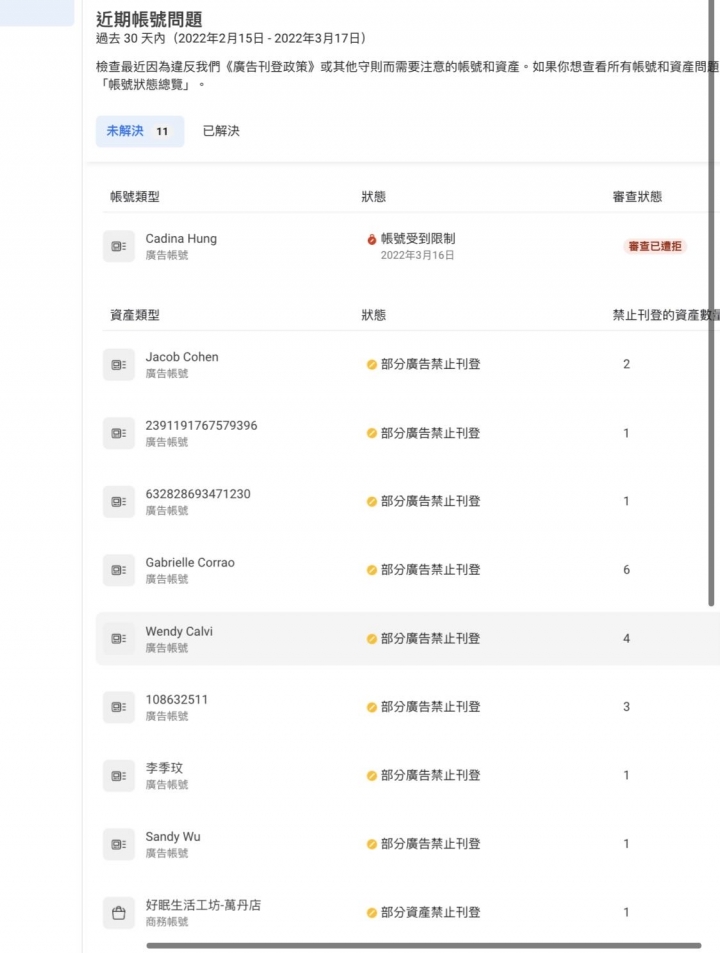This screenshot has width=720, height=953.
Task: Click the ad account icon beside Gabrielle Corrao
Action: click(x=118, y=570)
